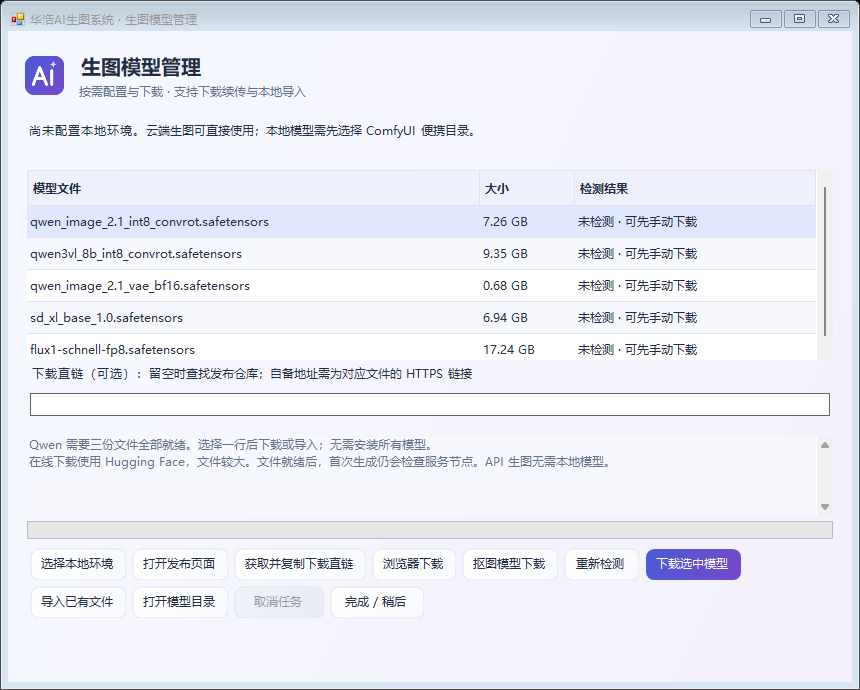Click the info text scroll up arrow
Viewport: 860px width, 690px height.
click(824, 445)
